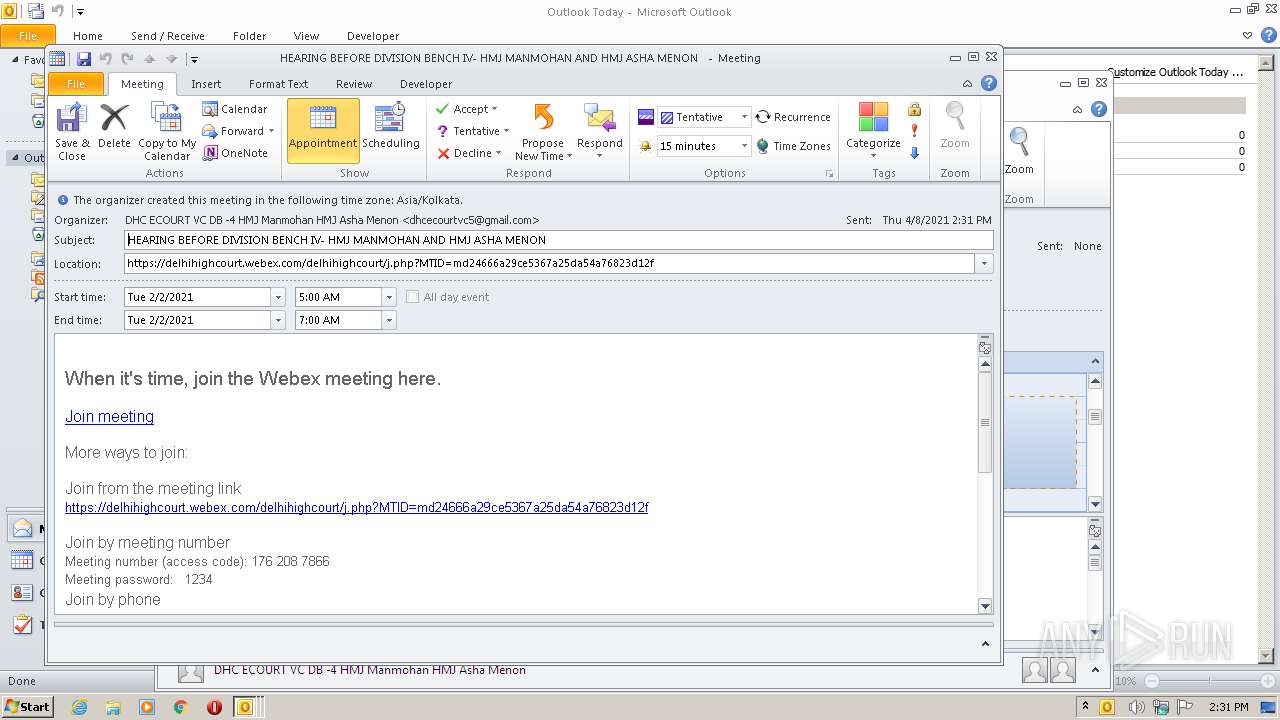Switch to the Review tab
The width and height of the screenshot is (1280, 720).
tap(353, 84)
